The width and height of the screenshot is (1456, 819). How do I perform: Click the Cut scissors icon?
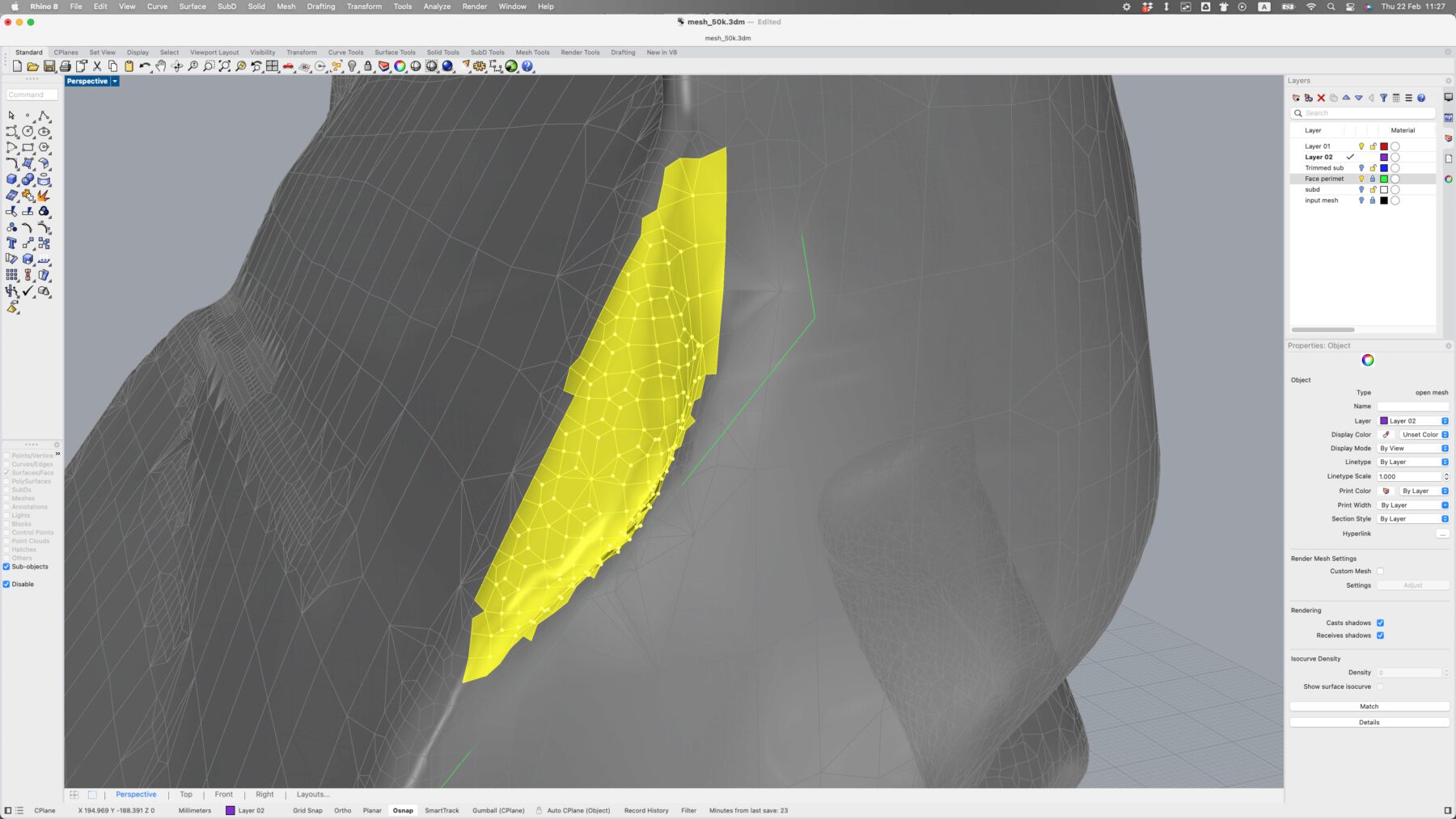[x=97, y=66]
